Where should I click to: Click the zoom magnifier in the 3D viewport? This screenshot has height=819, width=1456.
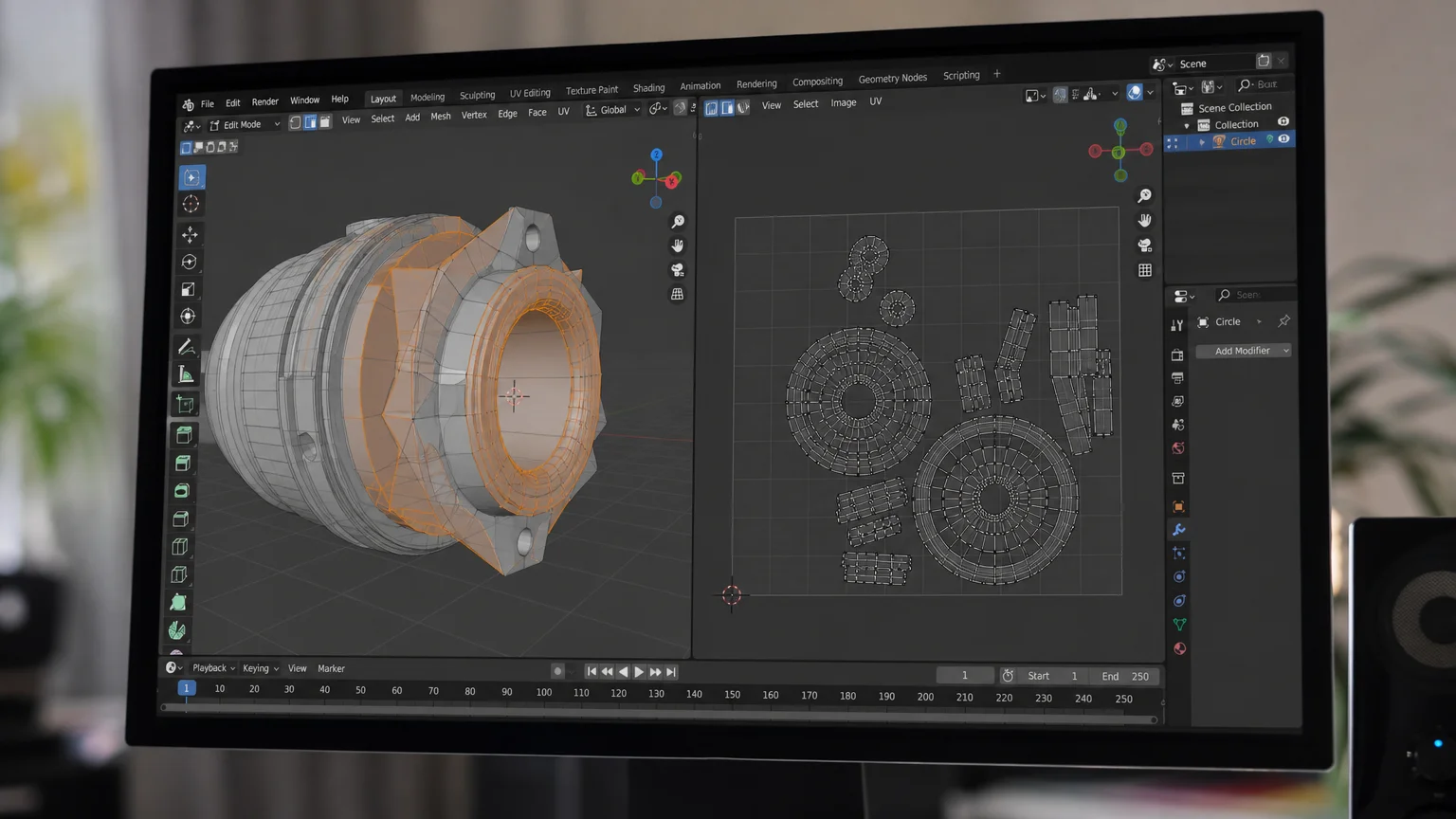tap(678, 221)
